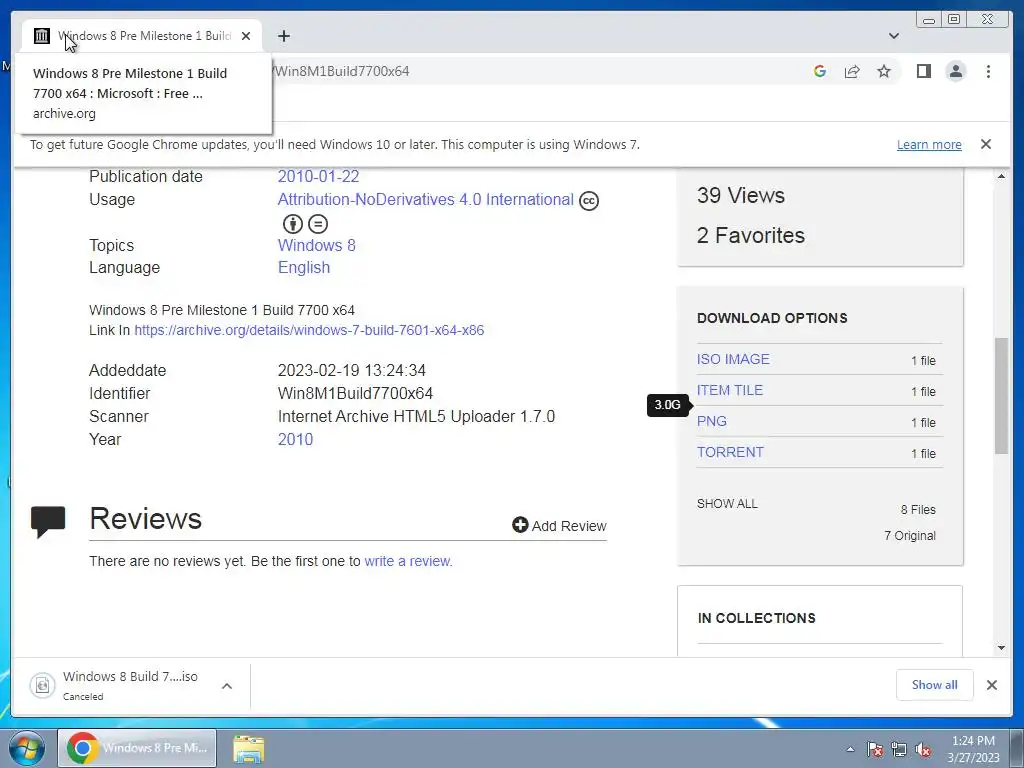Image resolution: width=1024 pixels, height=768 pixels.
Task: Click the Creative Commons CC icon
Action: pyautogui.click(x=589, y=200)
